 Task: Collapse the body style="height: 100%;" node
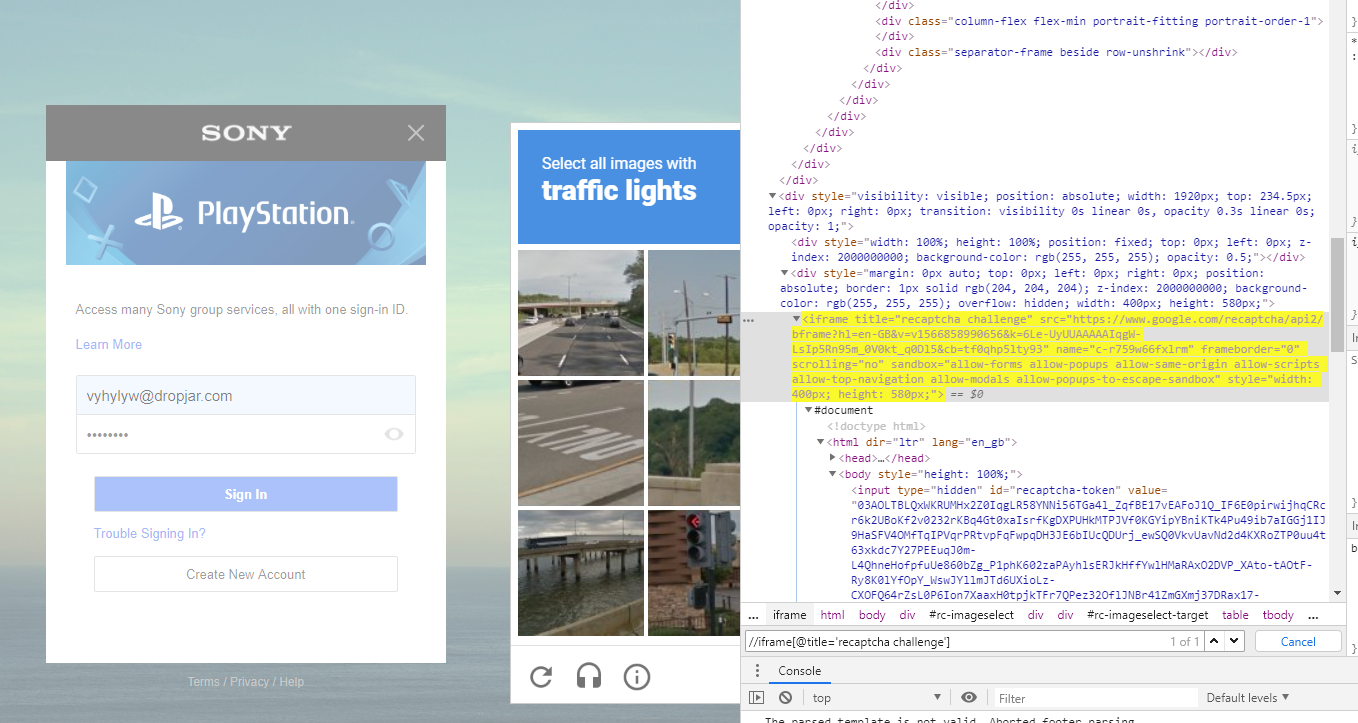point(833,474)
